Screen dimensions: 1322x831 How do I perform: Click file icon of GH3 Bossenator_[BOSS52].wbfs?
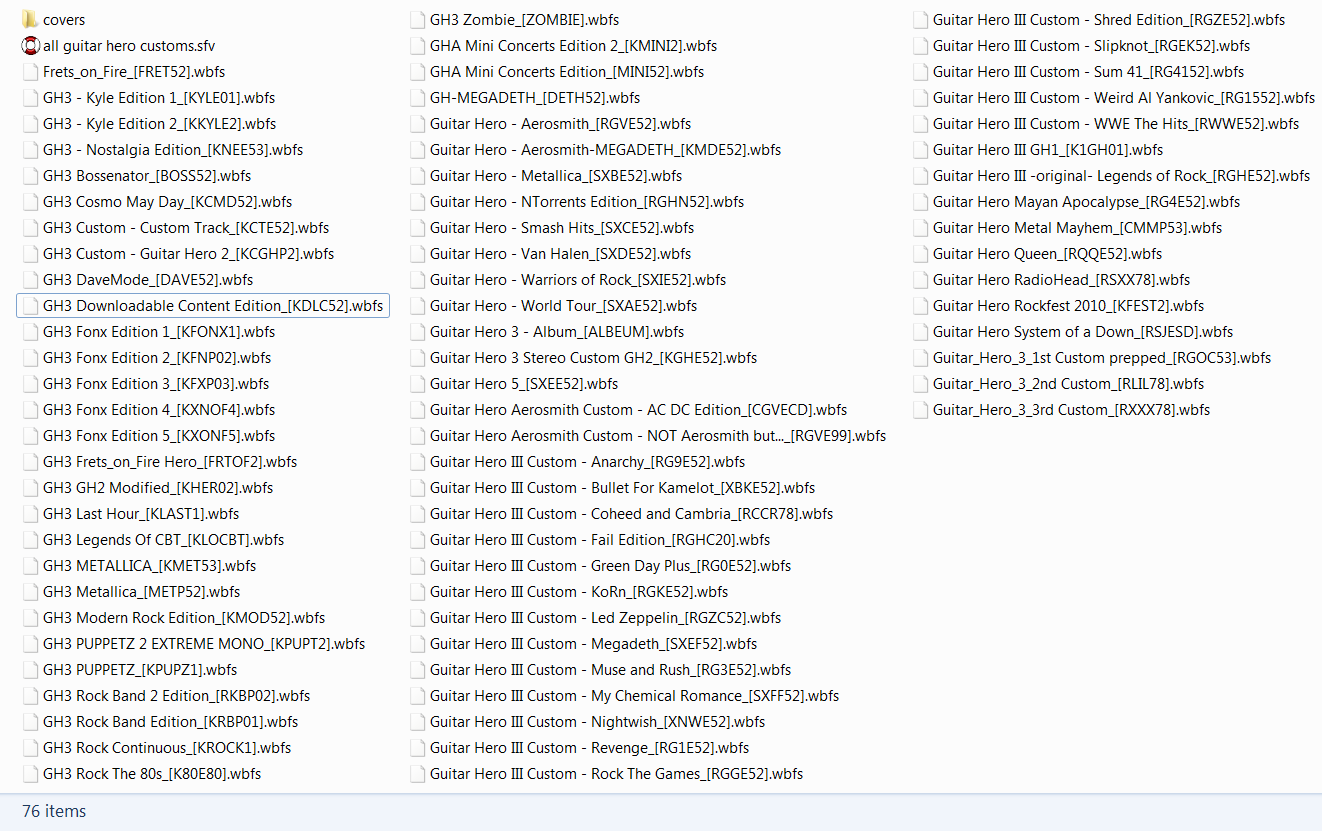[30, 176]
